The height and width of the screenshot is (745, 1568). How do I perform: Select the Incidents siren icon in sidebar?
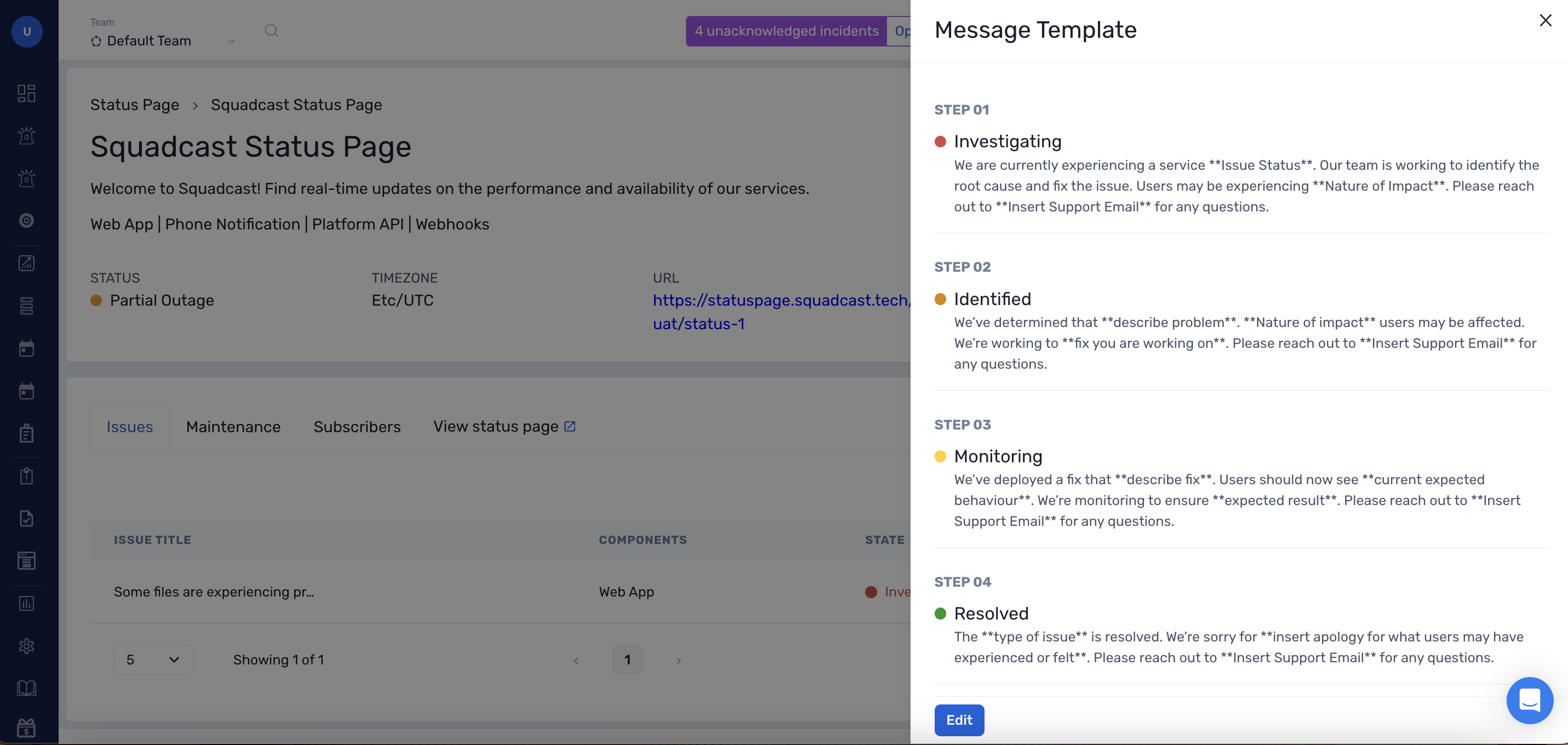click(26, 136)
